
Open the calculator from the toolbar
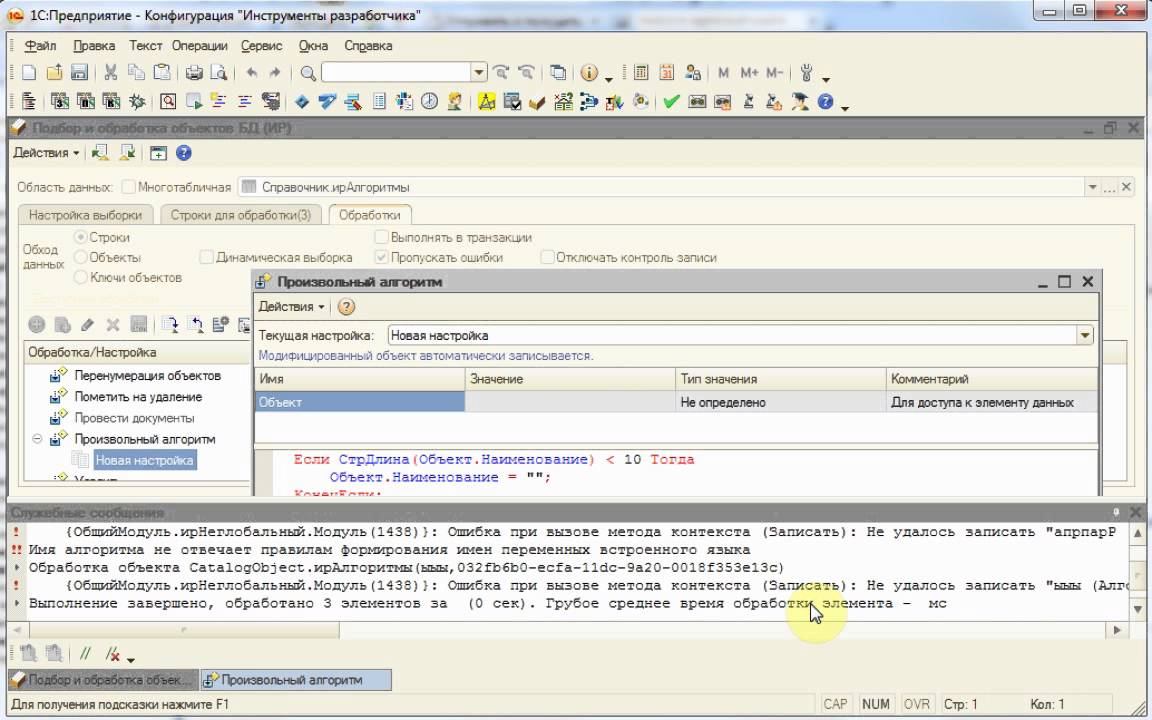[641, 73]
